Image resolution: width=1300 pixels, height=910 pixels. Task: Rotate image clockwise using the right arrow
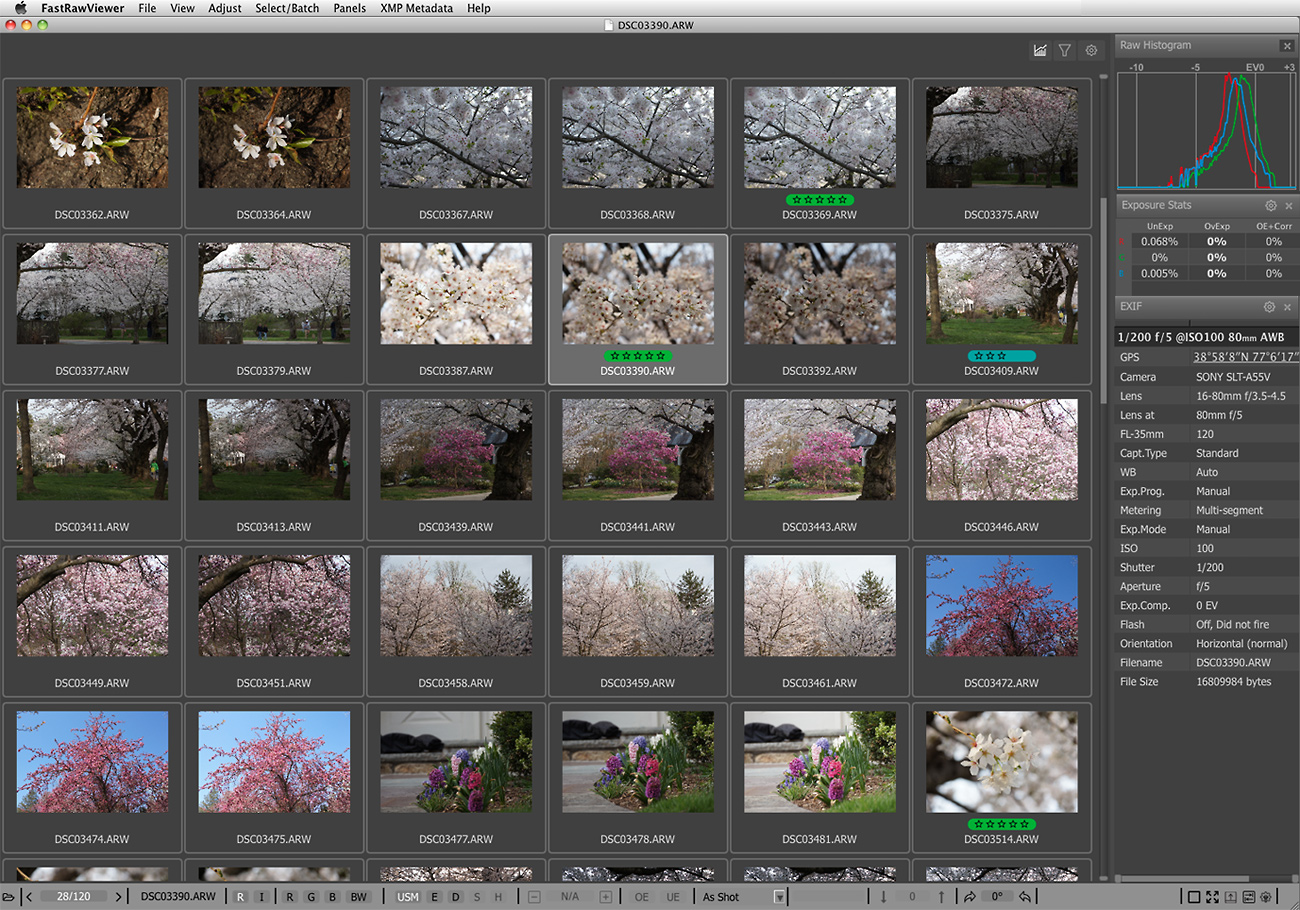coord(969,897)
